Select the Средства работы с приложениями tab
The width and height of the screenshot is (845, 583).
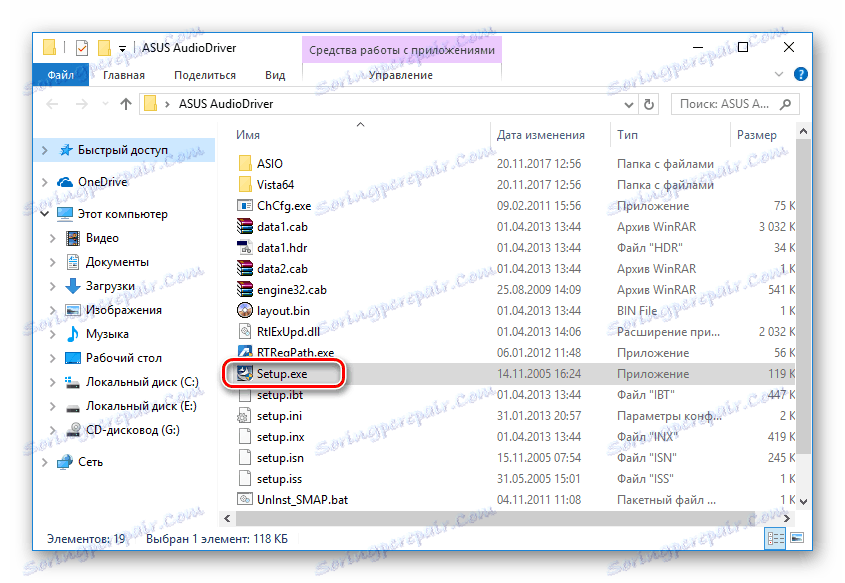402,50
